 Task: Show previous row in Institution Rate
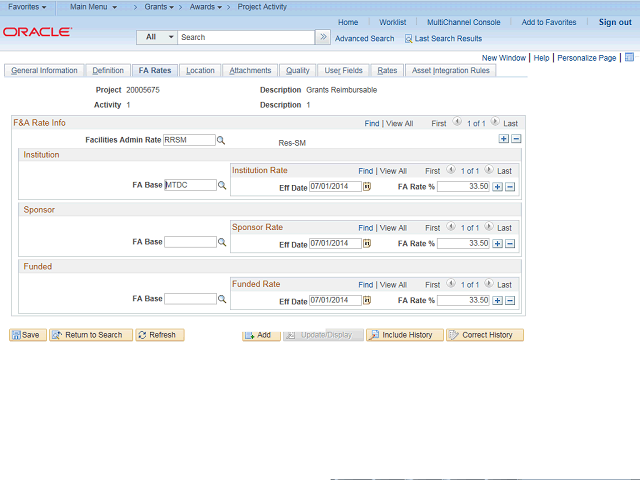[x=451, y=169]
